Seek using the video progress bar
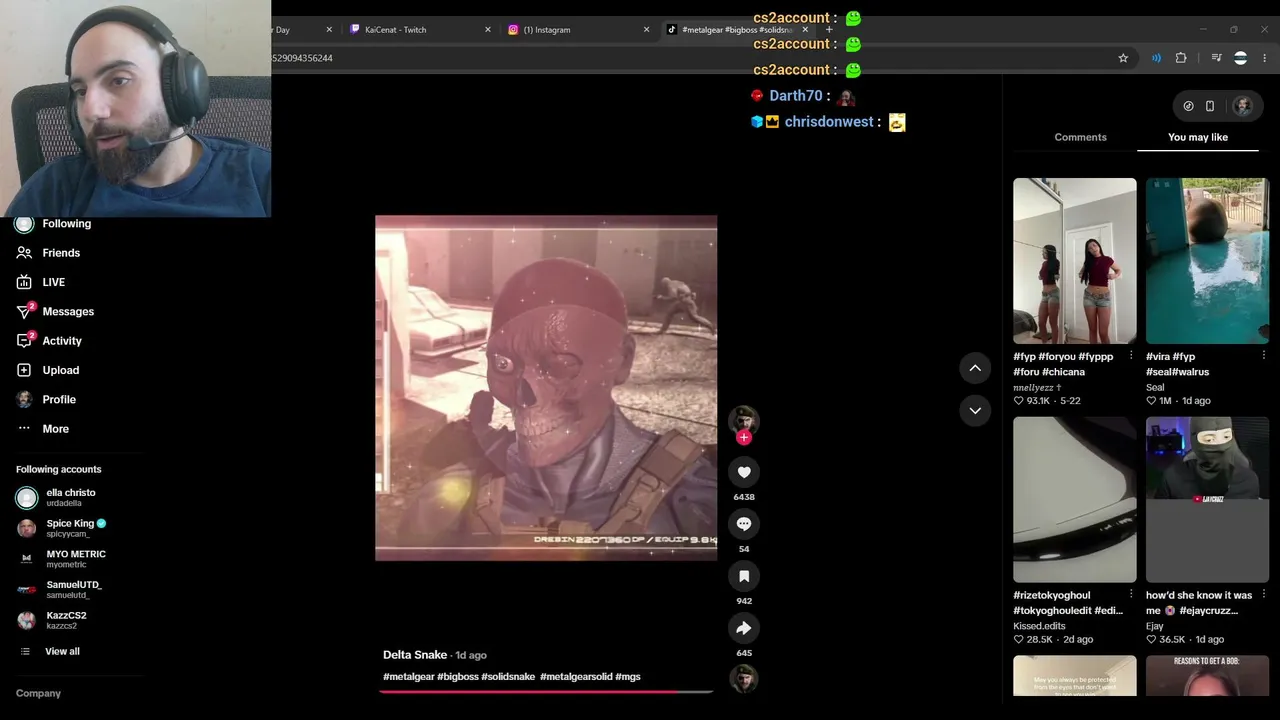Viewport: 1280px width, 720px height. tap(546, 691)
